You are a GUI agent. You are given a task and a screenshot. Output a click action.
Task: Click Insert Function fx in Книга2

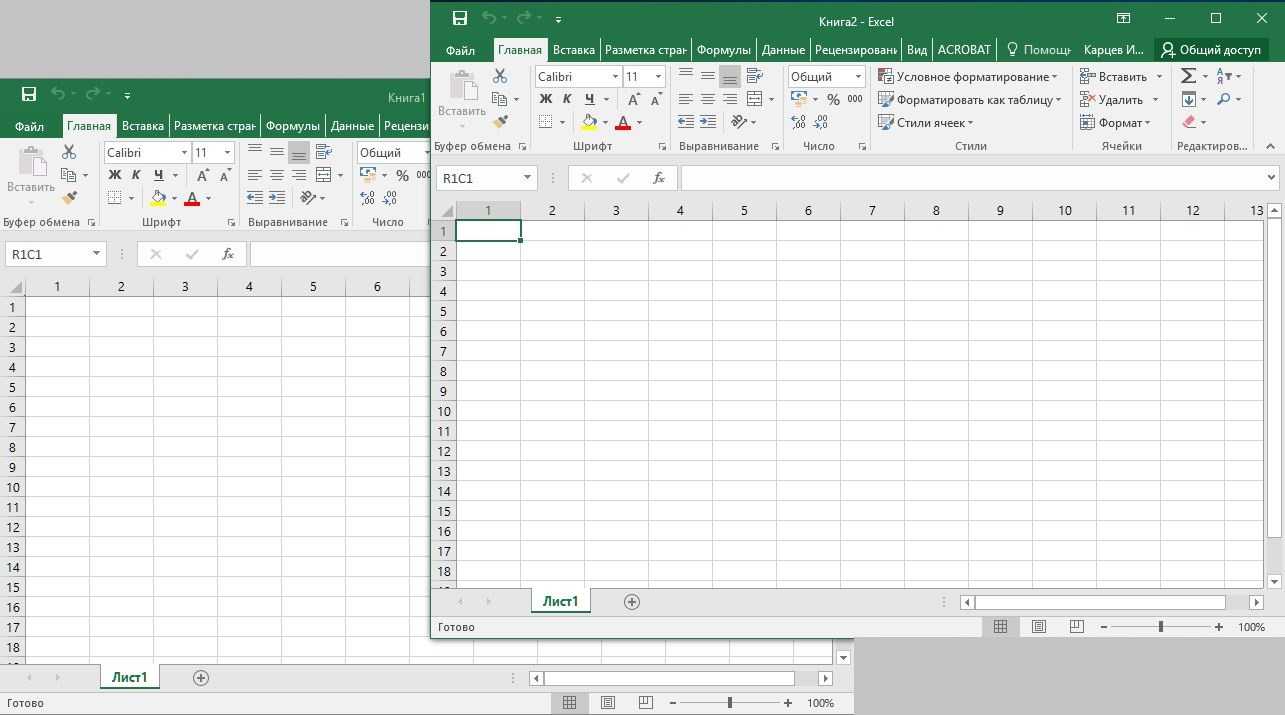click(658, 178)
